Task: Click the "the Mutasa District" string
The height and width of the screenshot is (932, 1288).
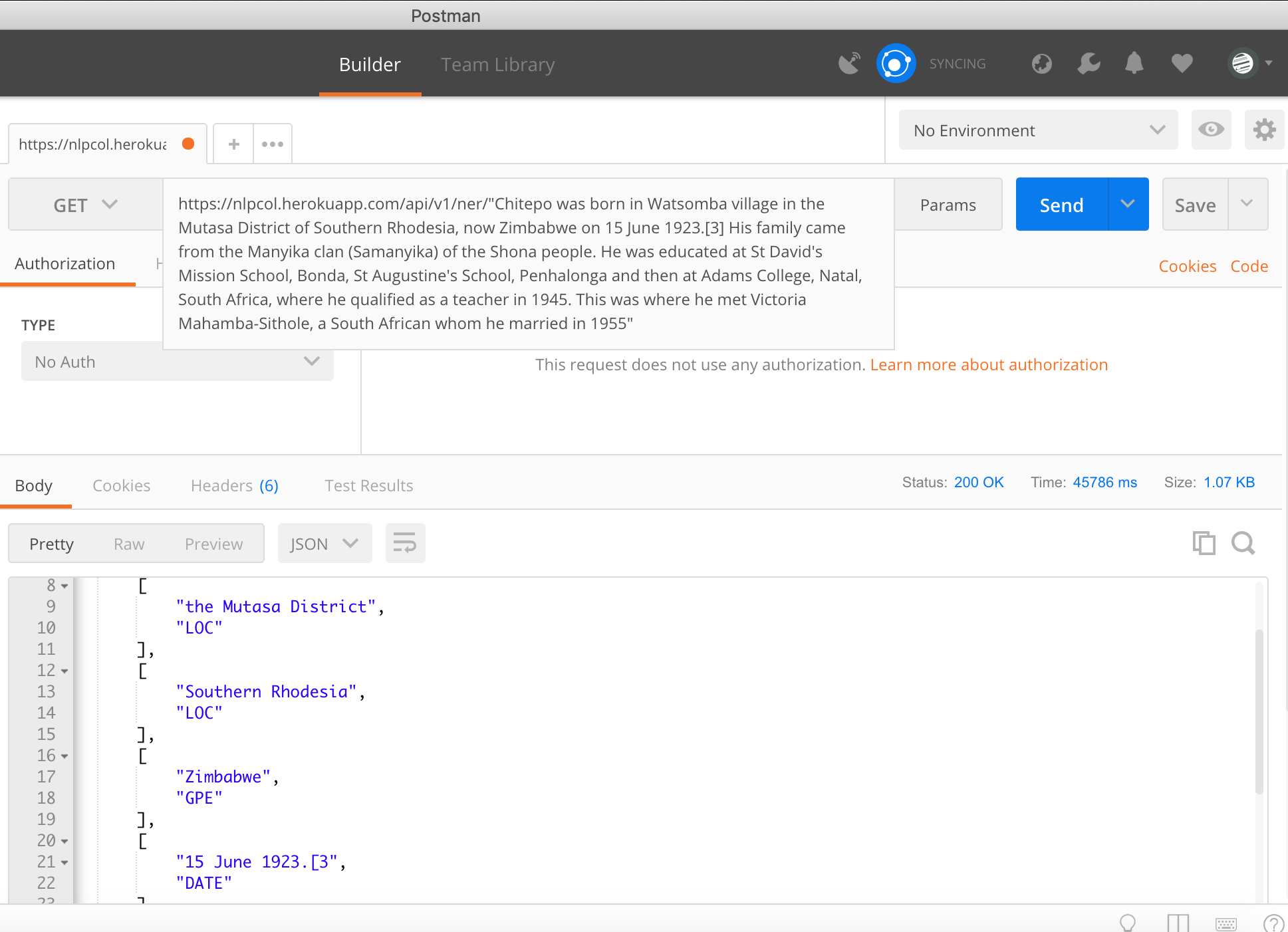Action: [276, 606]
